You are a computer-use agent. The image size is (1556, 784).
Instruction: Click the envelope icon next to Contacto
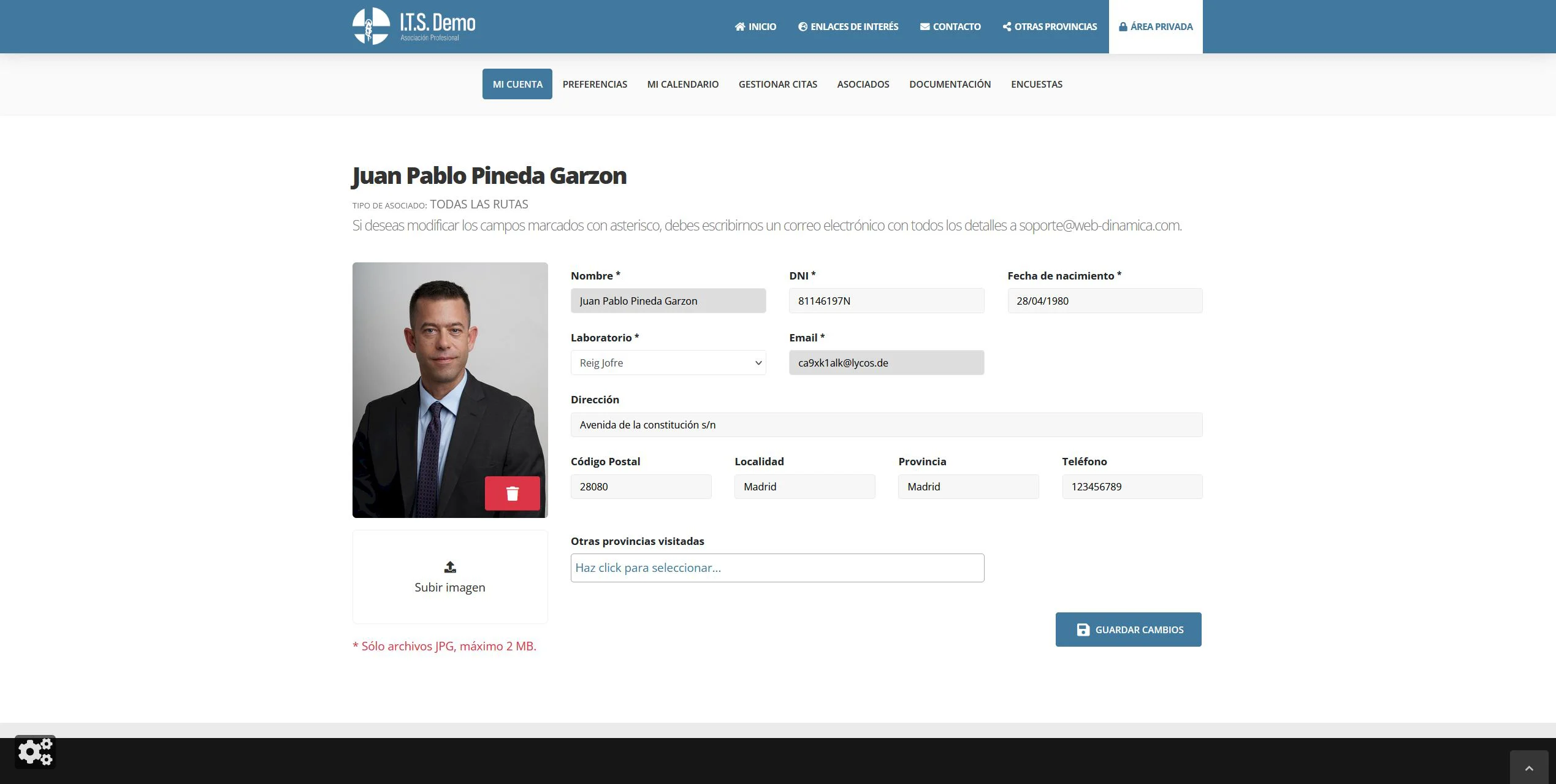925,27
